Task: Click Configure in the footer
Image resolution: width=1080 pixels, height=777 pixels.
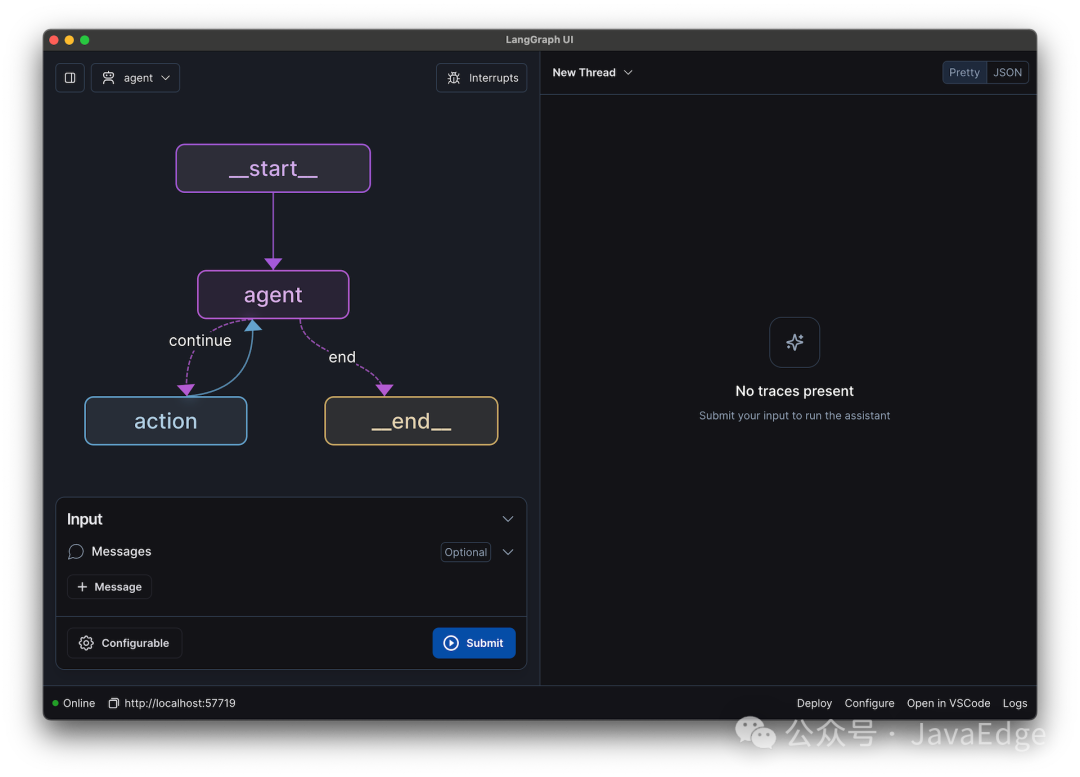Action: (869, 703)
